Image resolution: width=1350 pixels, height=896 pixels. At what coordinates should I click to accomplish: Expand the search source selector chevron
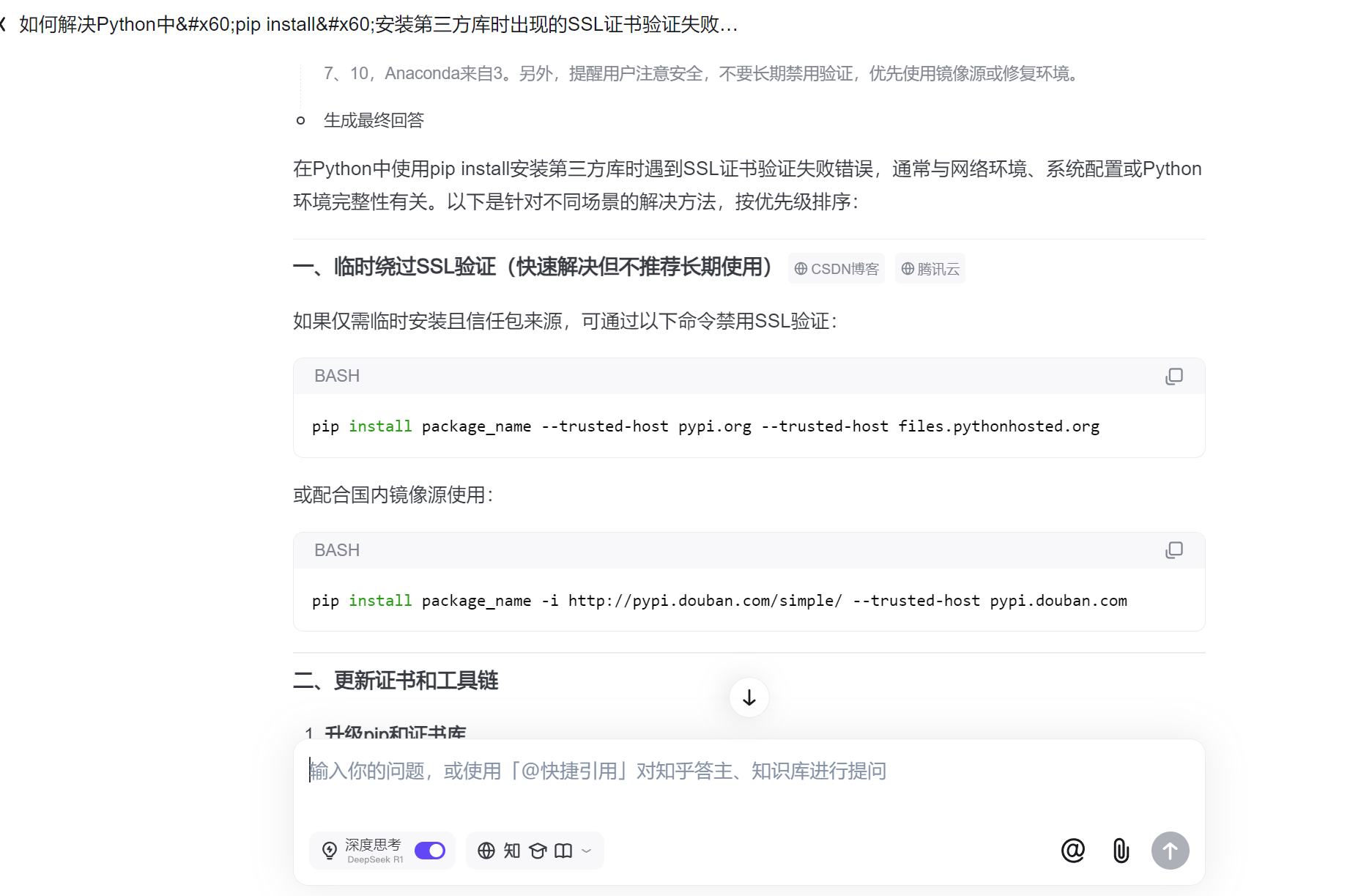[x=586, y=851]
